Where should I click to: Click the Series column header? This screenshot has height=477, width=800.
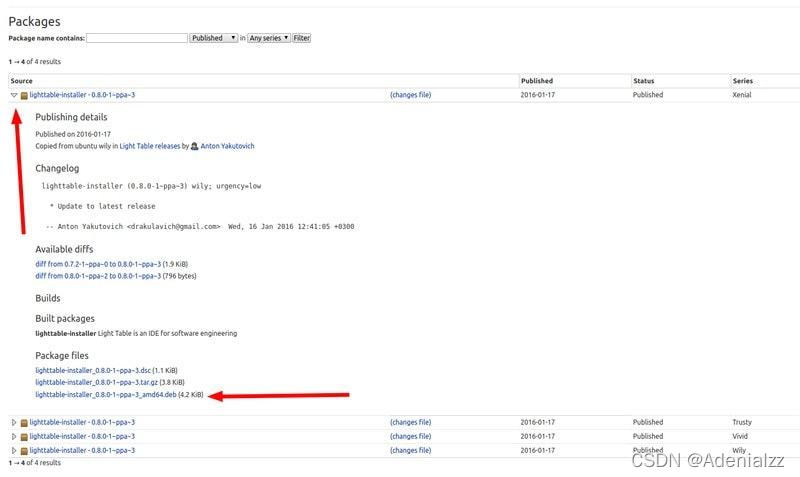coord(742,81)
